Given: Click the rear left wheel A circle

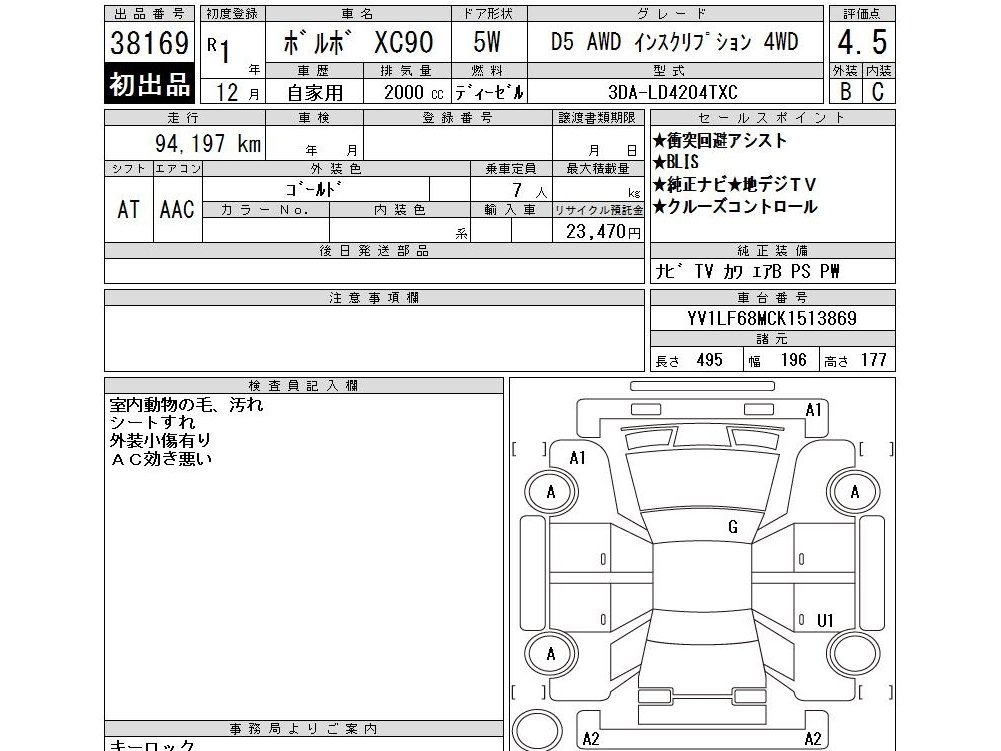Looking at the screenshot, I should click(x=551, y=654).
